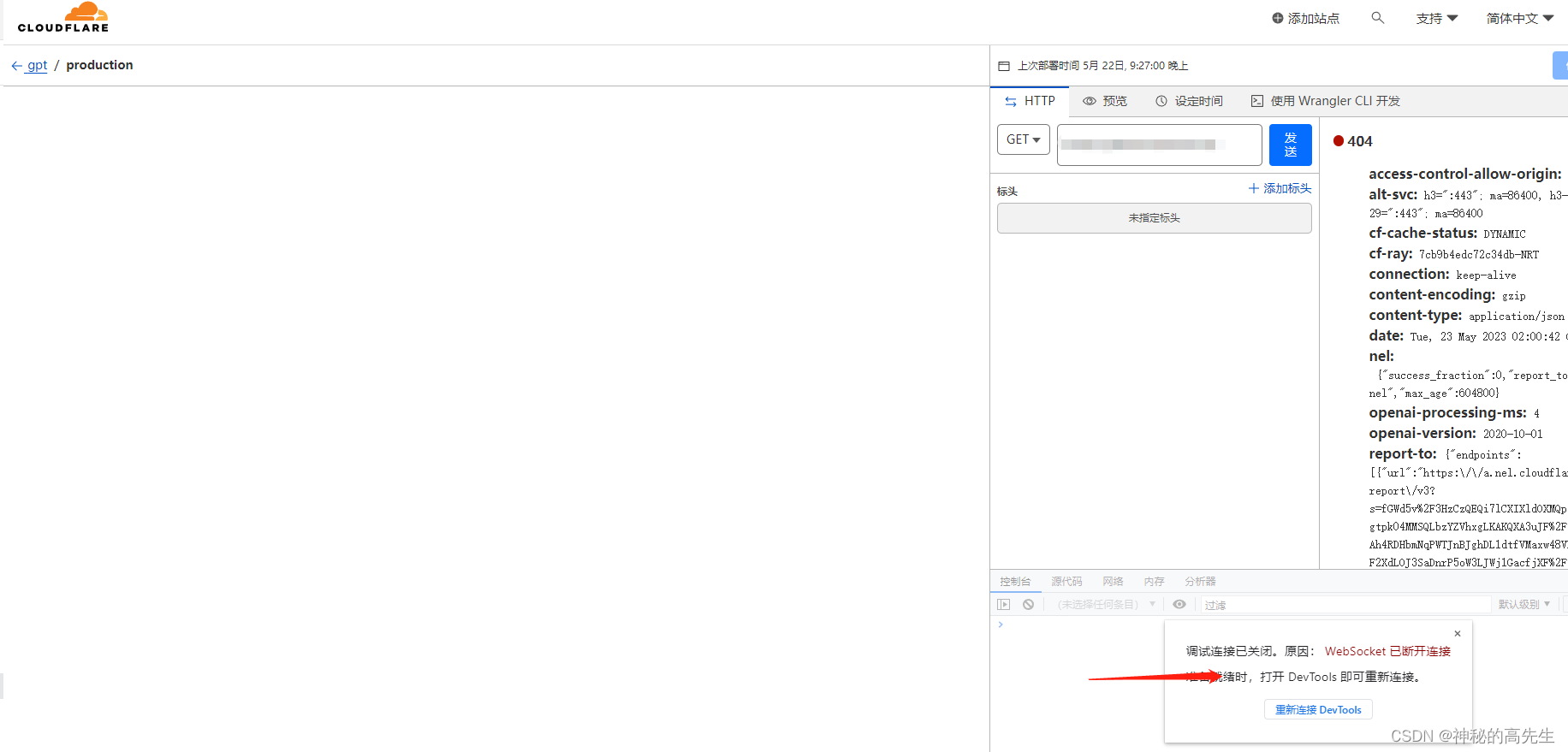The image size is (1568, 752).
Task: Toggle the console sidebar icon
Action: pos(1004,605)
